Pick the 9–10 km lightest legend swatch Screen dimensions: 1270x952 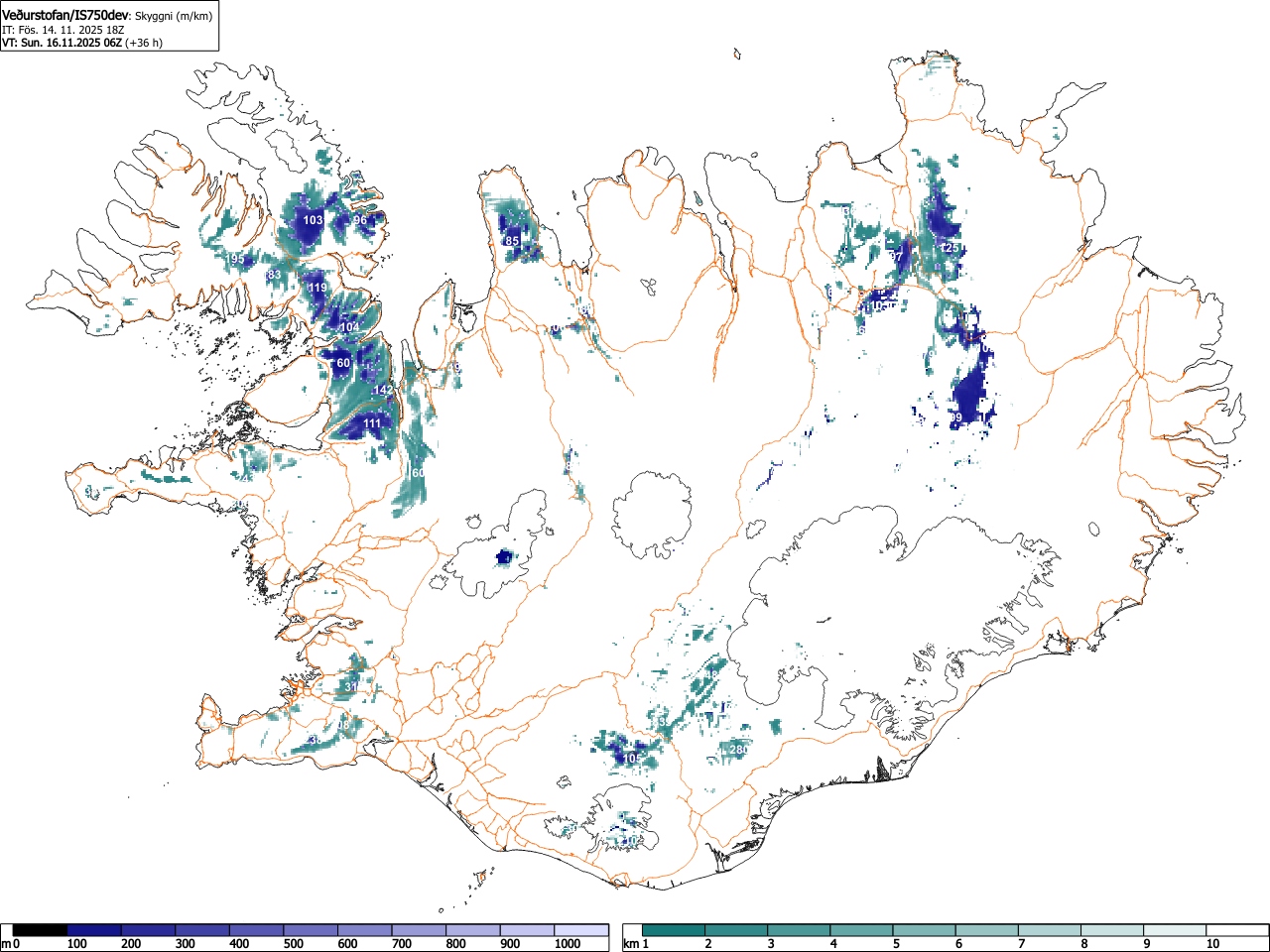coord(1175,930)
